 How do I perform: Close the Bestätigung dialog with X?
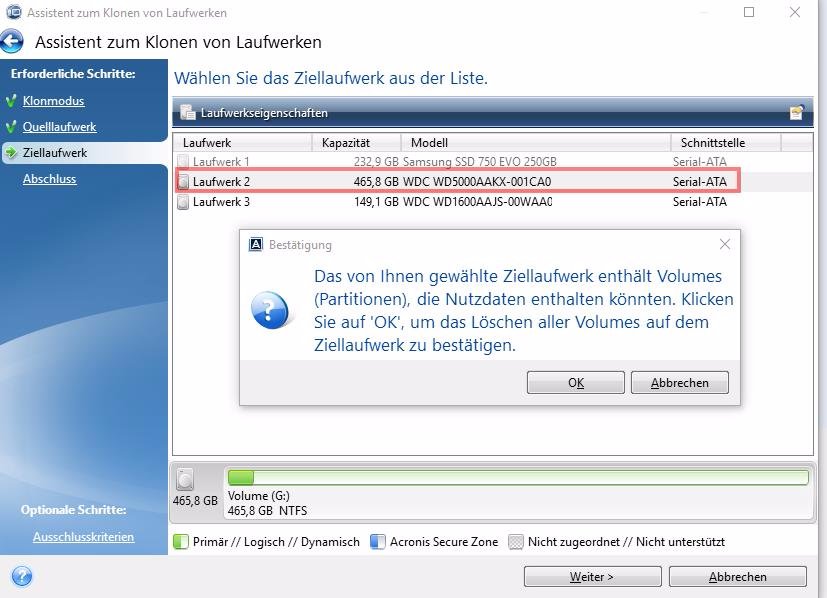(725, 244)
